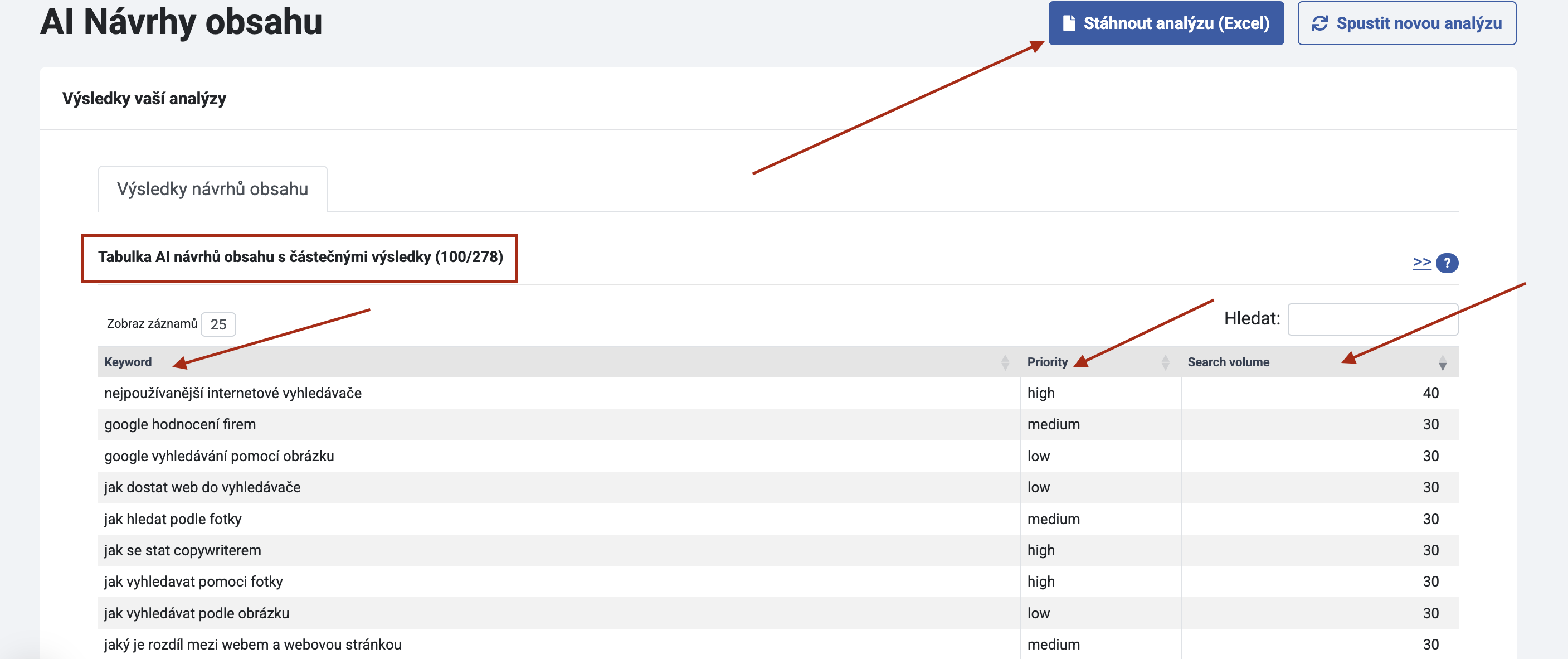
Task: Click the file icon in Stáhnout analýzu button
Action: pos(1068,23)
